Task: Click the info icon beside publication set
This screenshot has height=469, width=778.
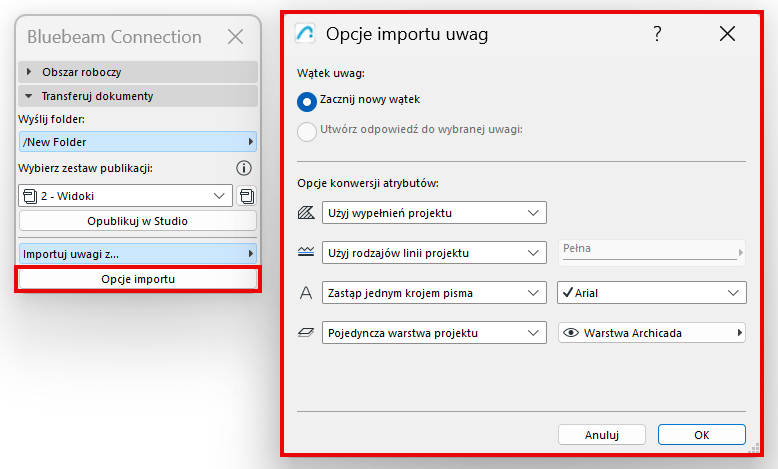Action: click(x=243, y=168)
